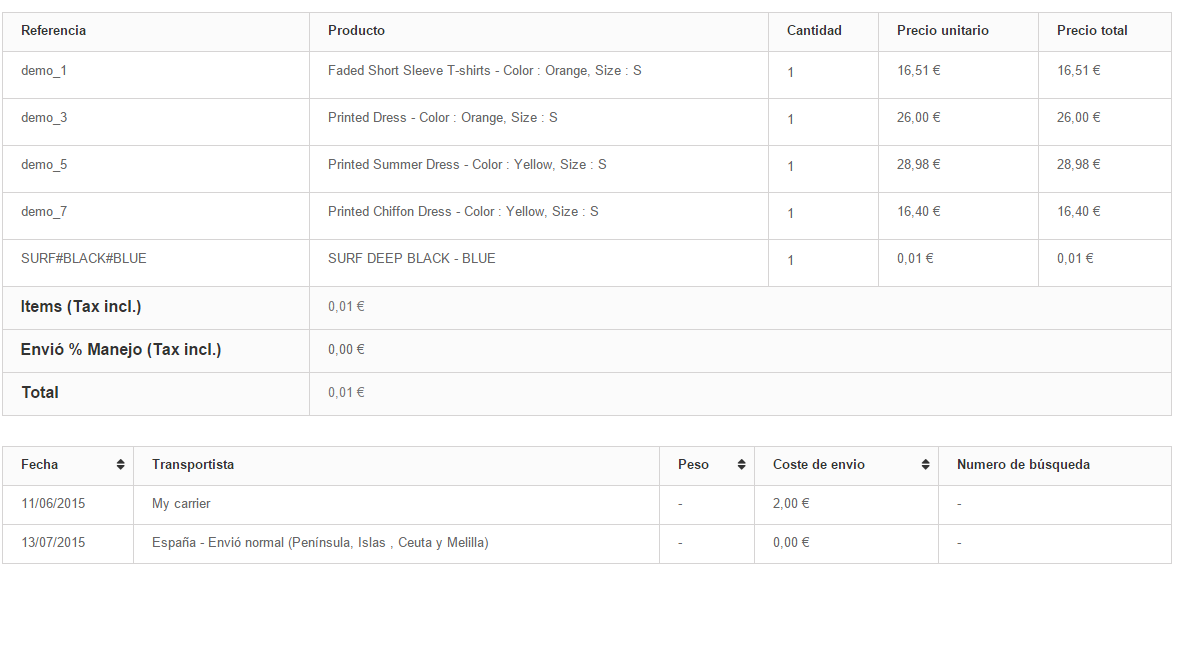This screenshot has width=1191, height=648.
Task: Click the Cantidad column header
Action: 814,30
